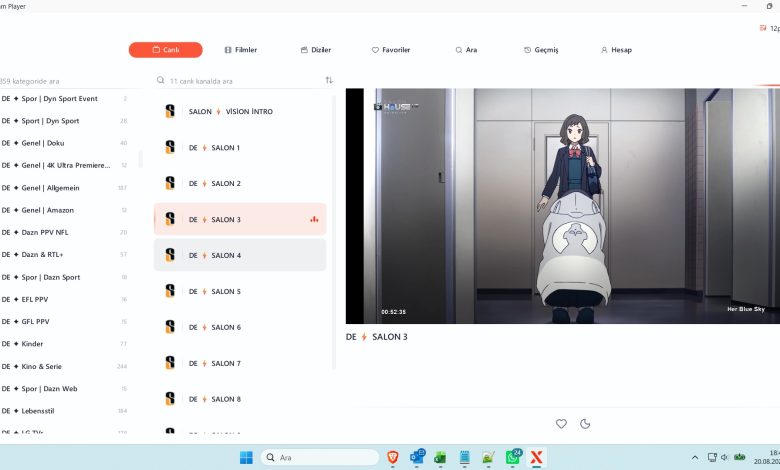Click the SALON 7 channel logo
The height and width of the screenshot is (470, 780).
[170, 363]
